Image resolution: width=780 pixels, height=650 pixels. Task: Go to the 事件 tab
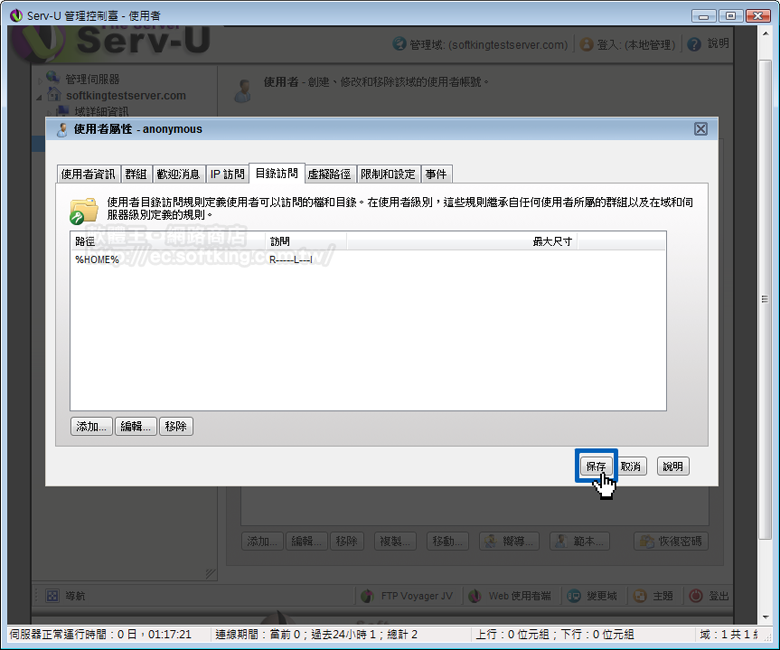click(x=436, y=174)
